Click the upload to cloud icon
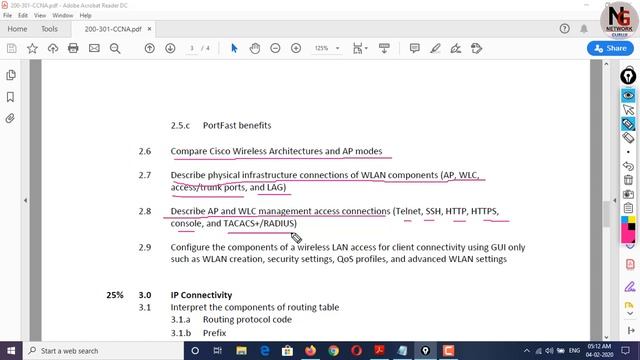 click(53, 49)
